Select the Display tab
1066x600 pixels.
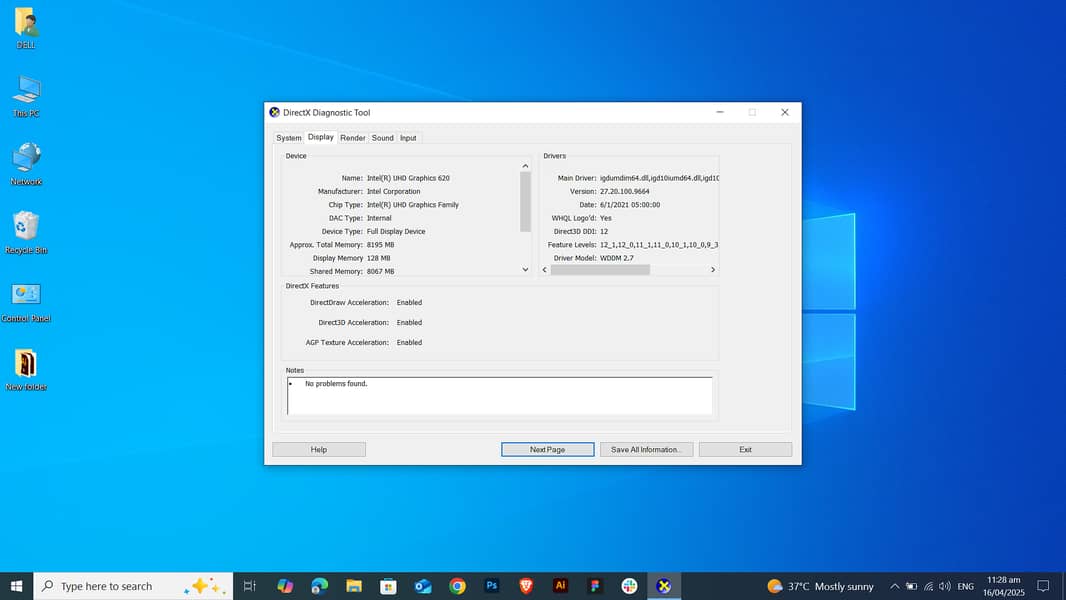pyautogui.click(x=320, y=137)
